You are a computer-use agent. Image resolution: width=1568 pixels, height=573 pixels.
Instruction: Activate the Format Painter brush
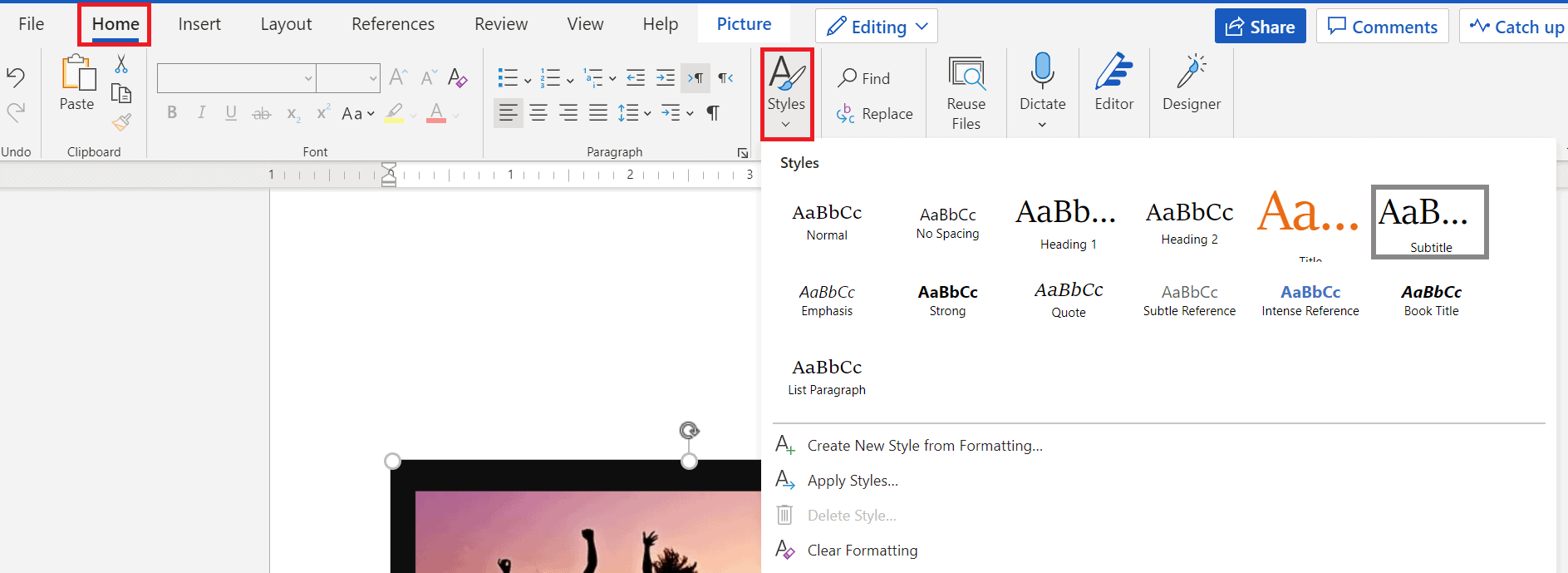coord(121,123)
